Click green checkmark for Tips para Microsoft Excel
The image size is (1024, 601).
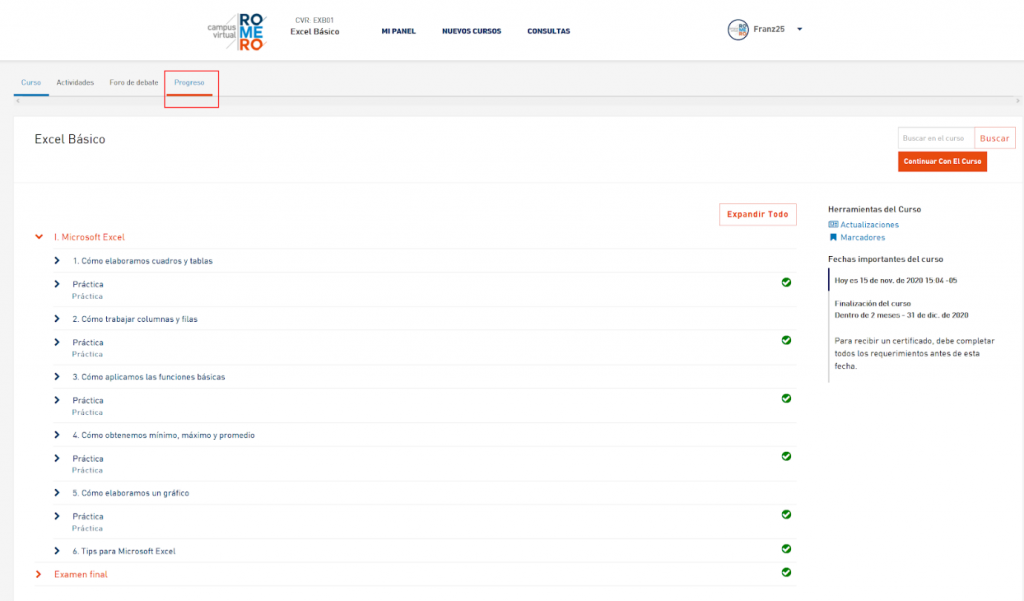[786, 549]
